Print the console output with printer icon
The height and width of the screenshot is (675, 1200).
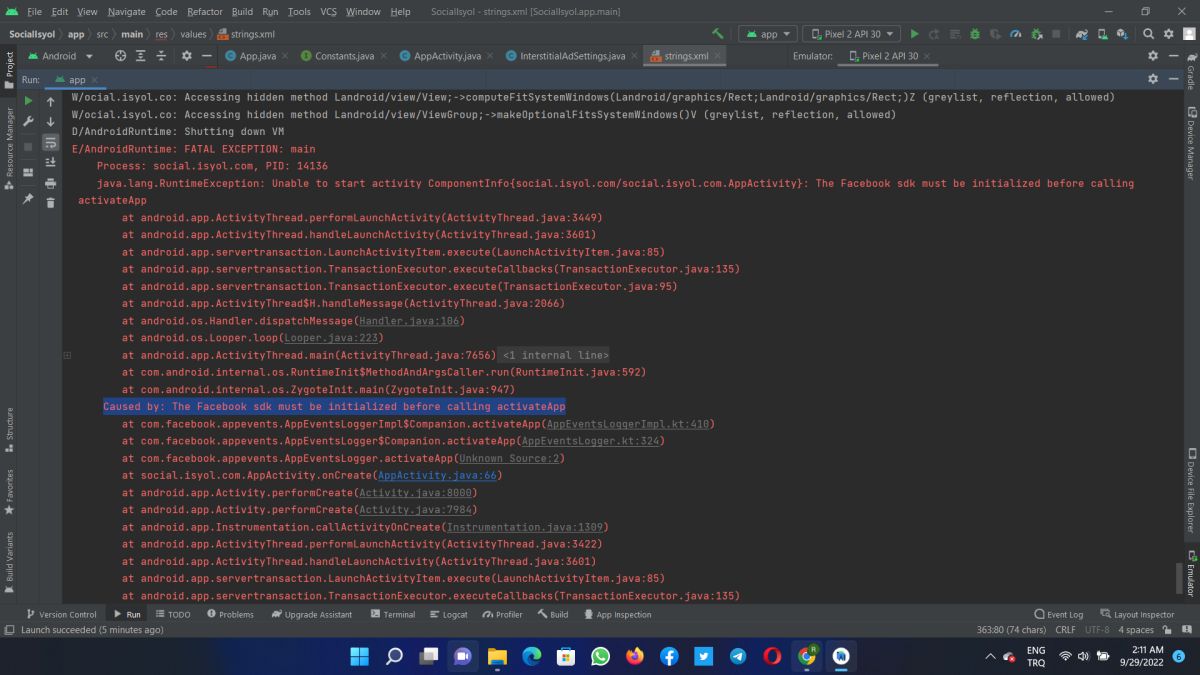(x=50, y=183)
